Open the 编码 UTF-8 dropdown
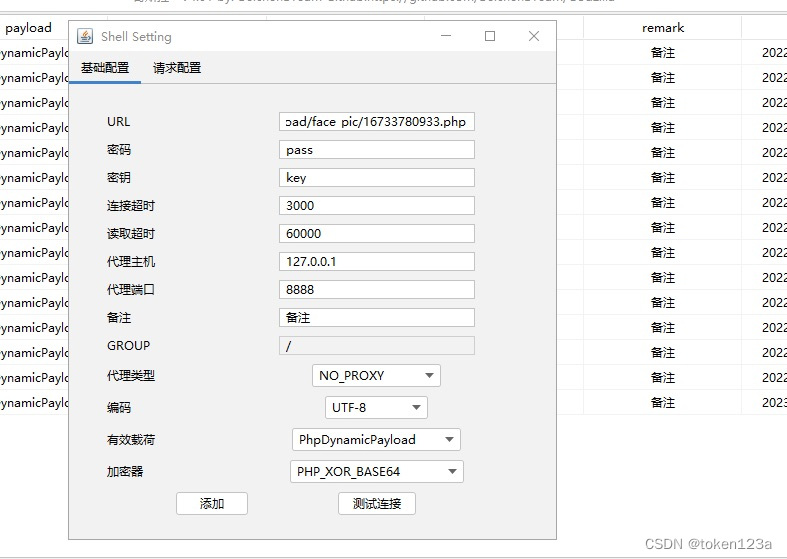The image size is (787, 559). coord(376,407)
